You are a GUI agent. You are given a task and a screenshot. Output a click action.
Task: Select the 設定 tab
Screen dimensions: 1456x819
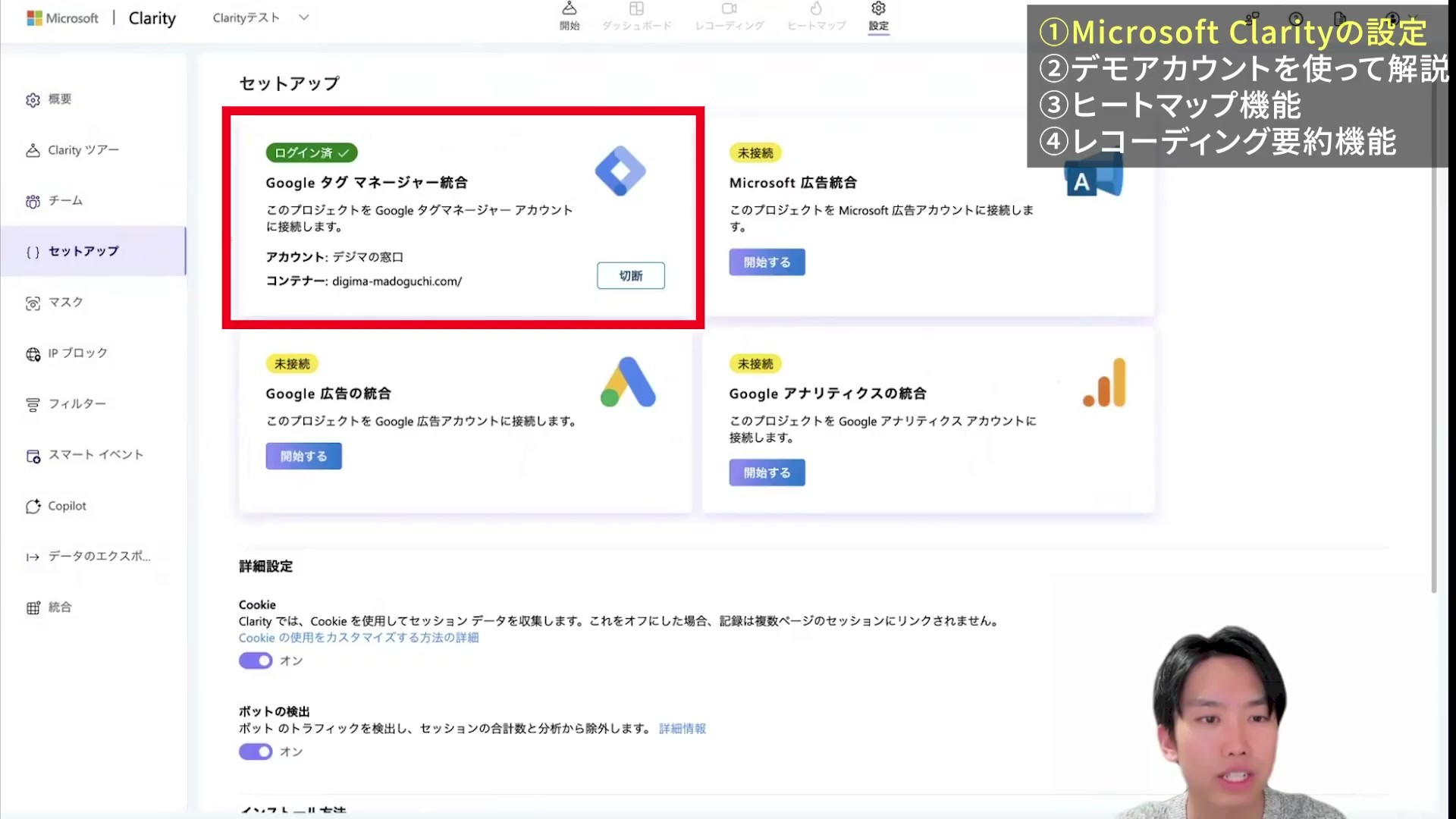point(878,17)
